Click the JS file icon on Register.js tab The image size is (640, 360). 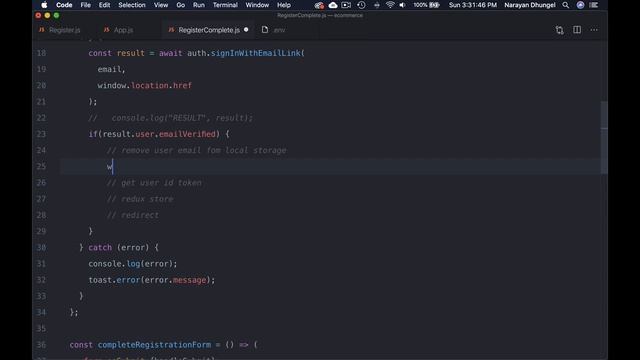42,30
